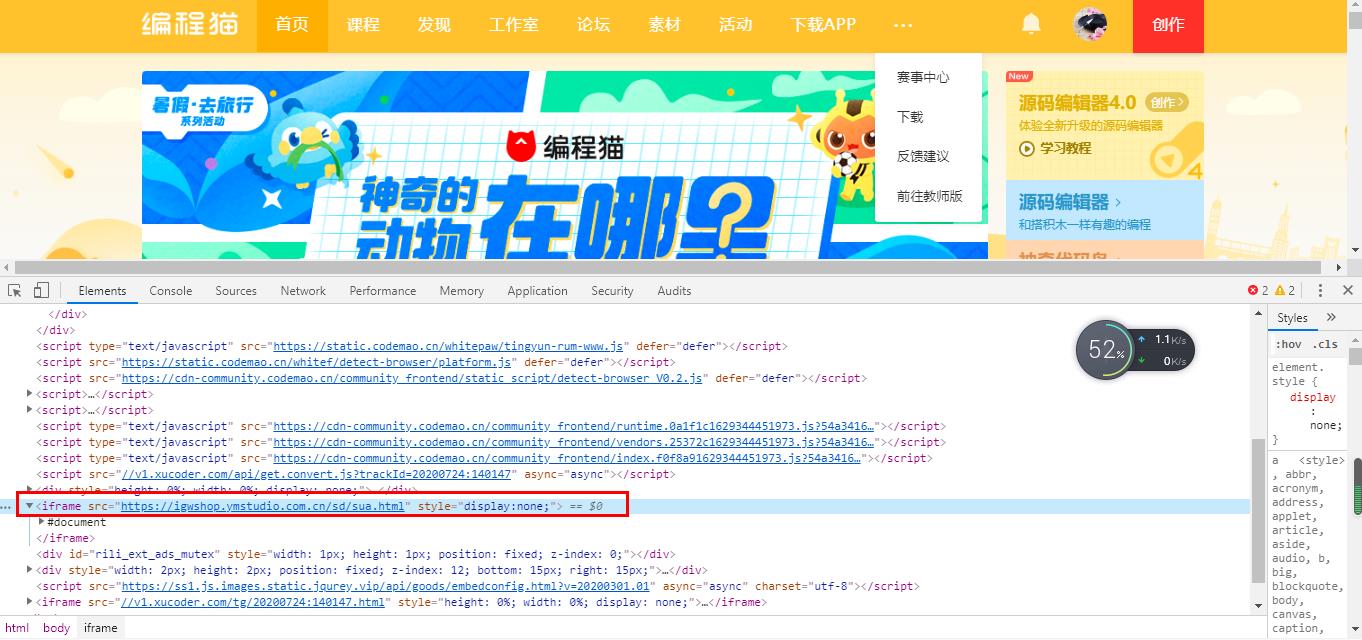Image resolution: width=1362 pixels, height=640 pixels.
Task: Open the Audits tab
Action: [x=674, y=291]
